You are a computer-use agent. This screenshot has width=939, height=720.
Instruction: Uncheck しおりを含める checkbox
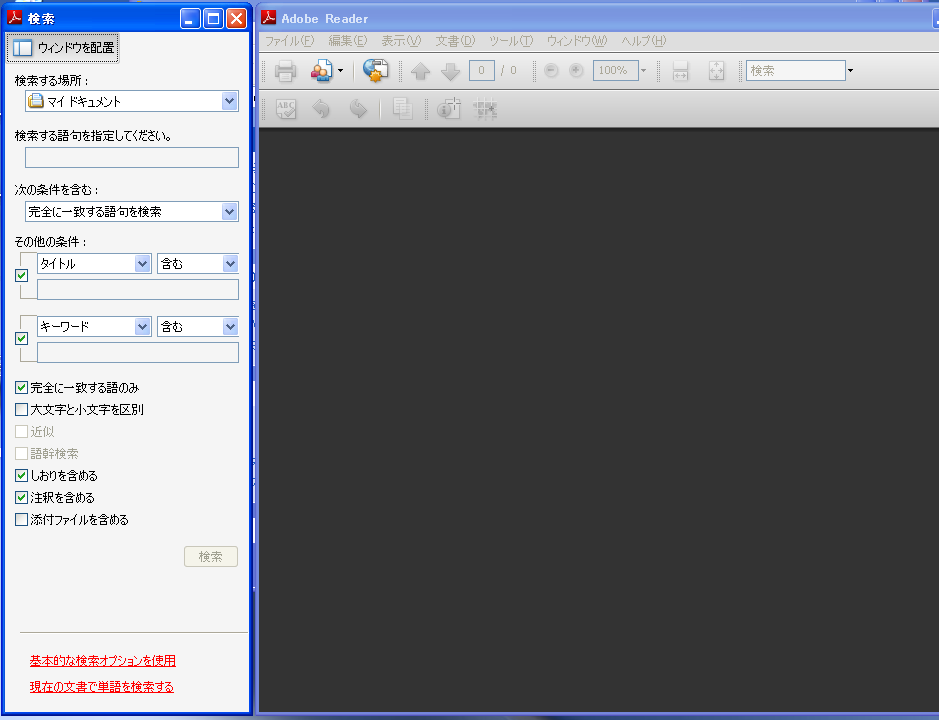[22, 476]
